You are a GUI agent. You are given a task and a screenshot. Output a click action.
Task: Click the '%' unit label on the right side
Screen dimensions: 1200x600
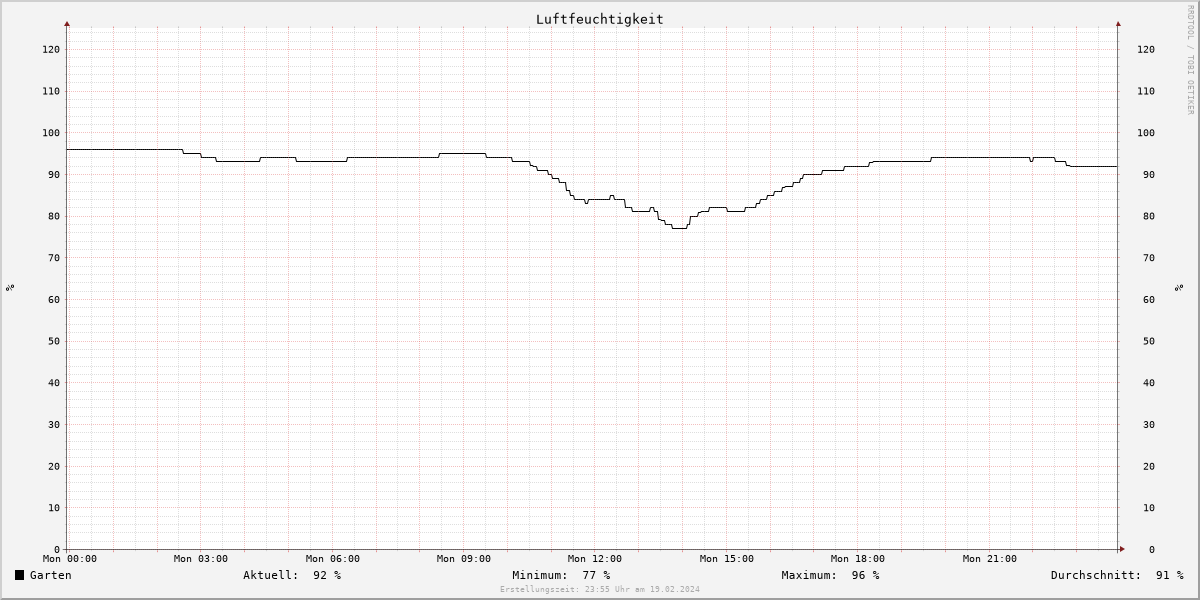pos(1180,287)
